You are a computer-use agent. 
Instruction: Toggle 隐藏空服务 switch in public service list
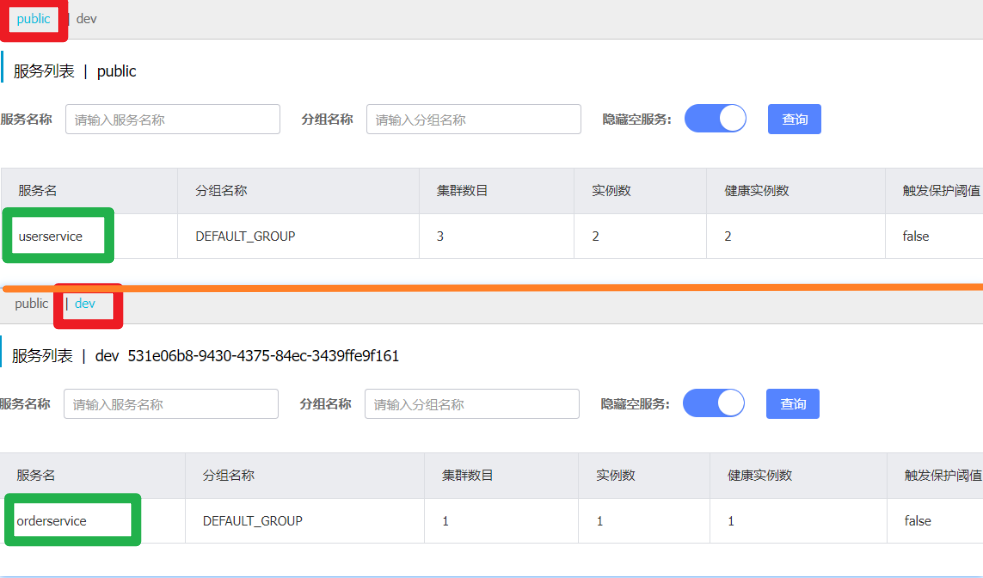[x=715, y=119]
